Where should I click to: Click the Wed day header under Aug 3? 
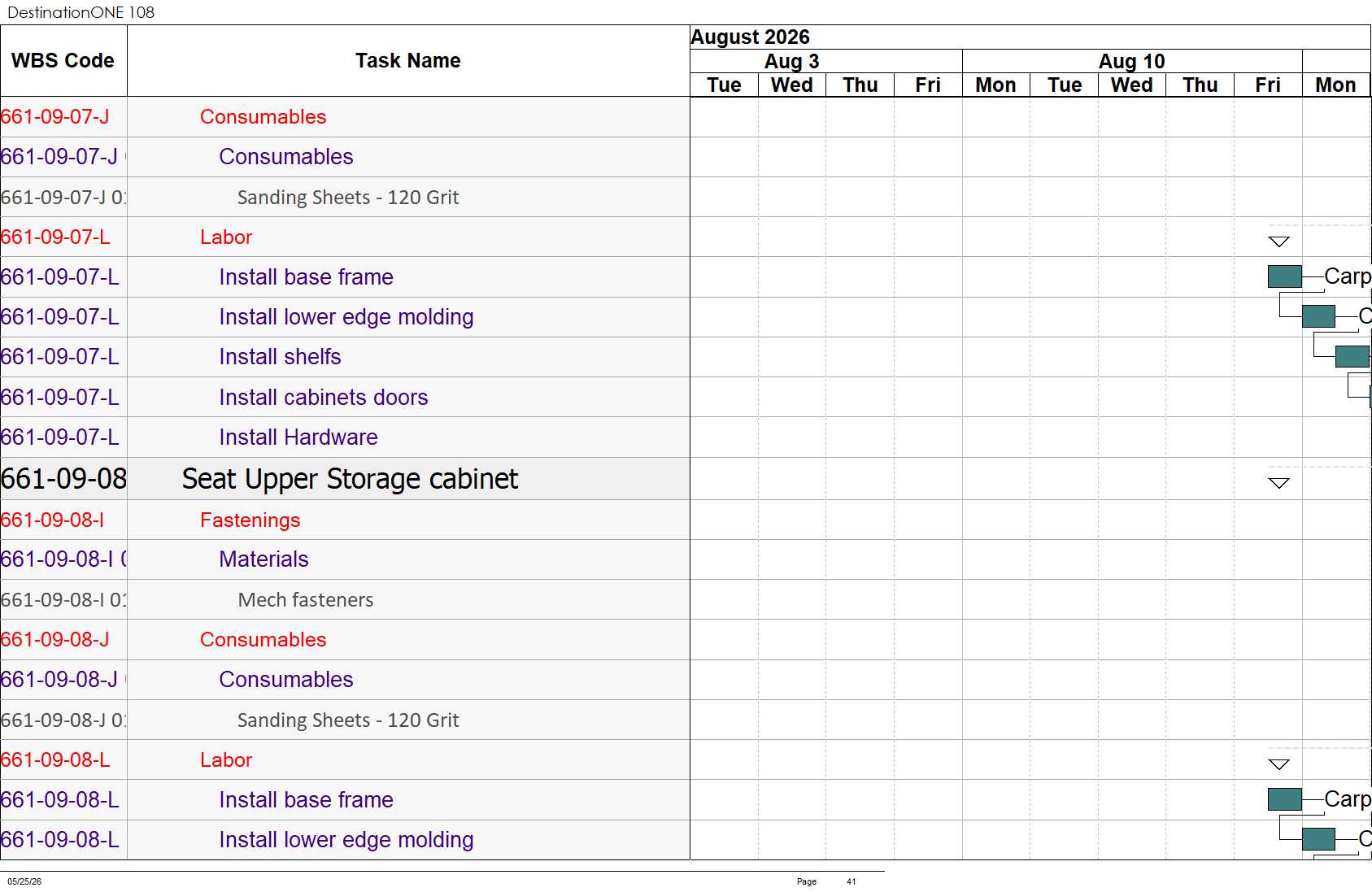[792, 85]
